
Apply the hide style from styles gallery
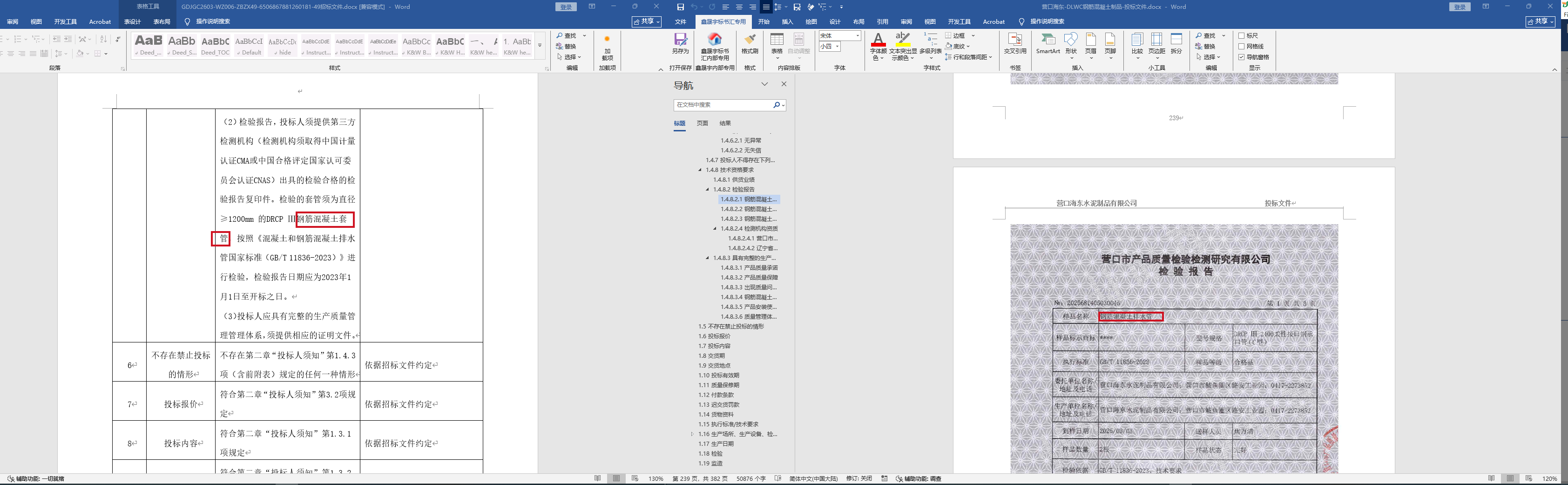283,46
